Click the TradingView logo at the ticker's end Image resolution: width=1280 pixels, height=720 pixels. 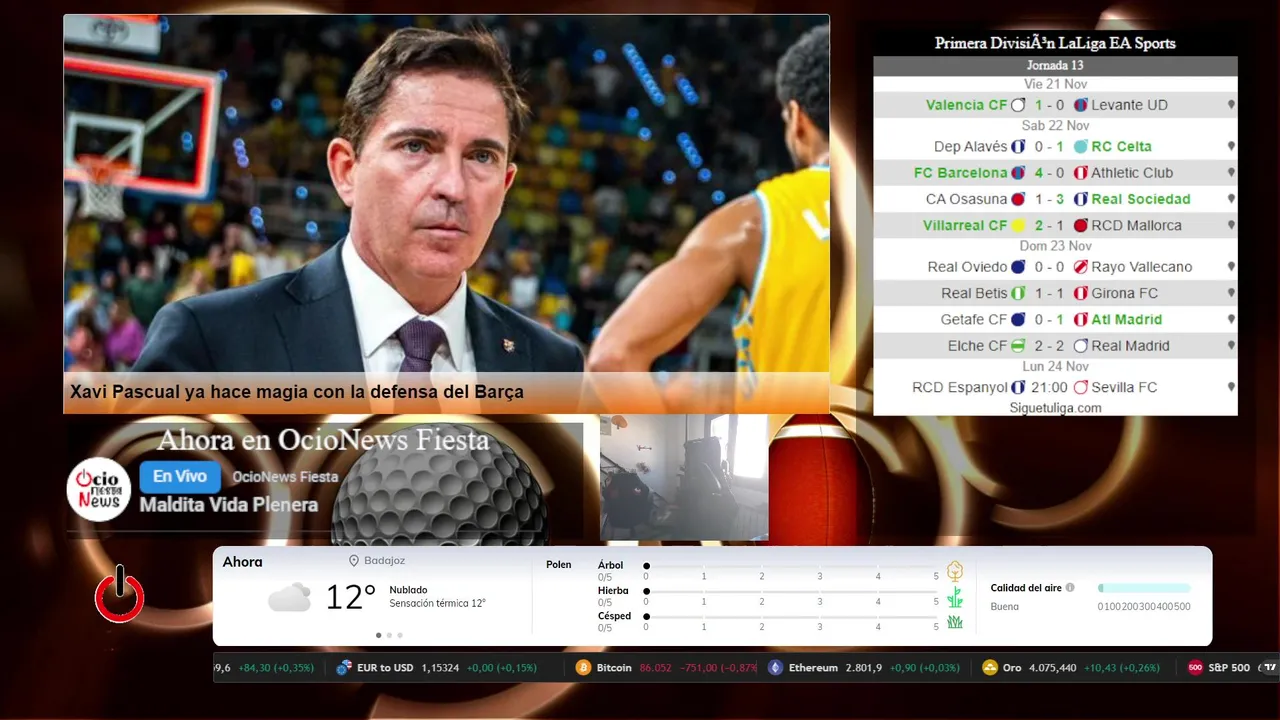pyautogui.click(x=1270, y=668)
